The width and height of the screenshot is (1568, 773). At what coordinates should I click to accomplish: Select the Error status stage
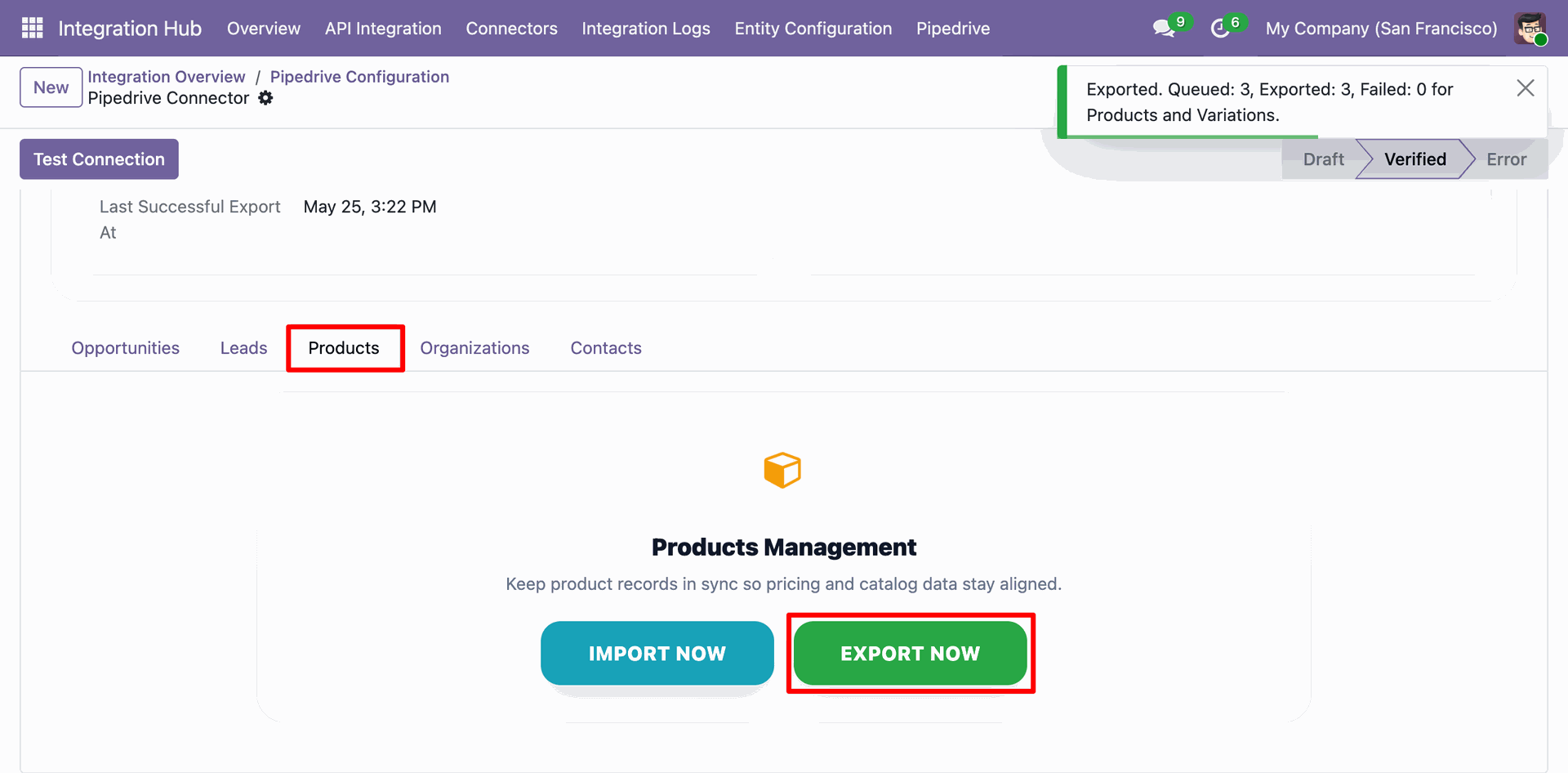pyautogui.click(x=1506, y=159)
